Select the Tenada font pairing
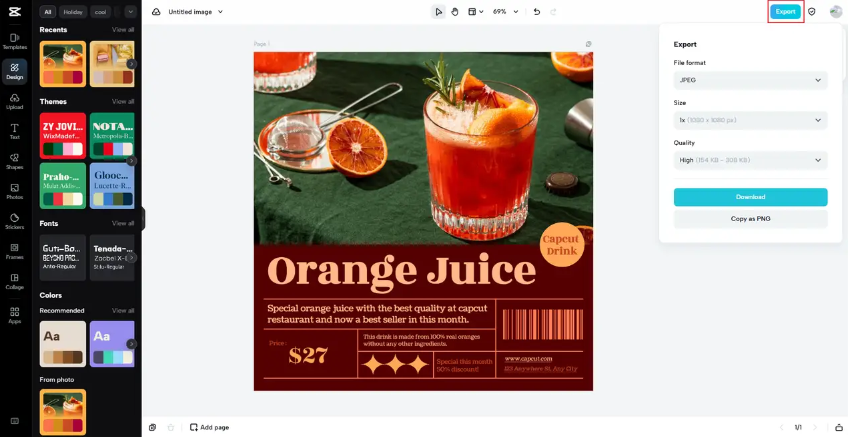The image size is (848, 437). (112, 257)
